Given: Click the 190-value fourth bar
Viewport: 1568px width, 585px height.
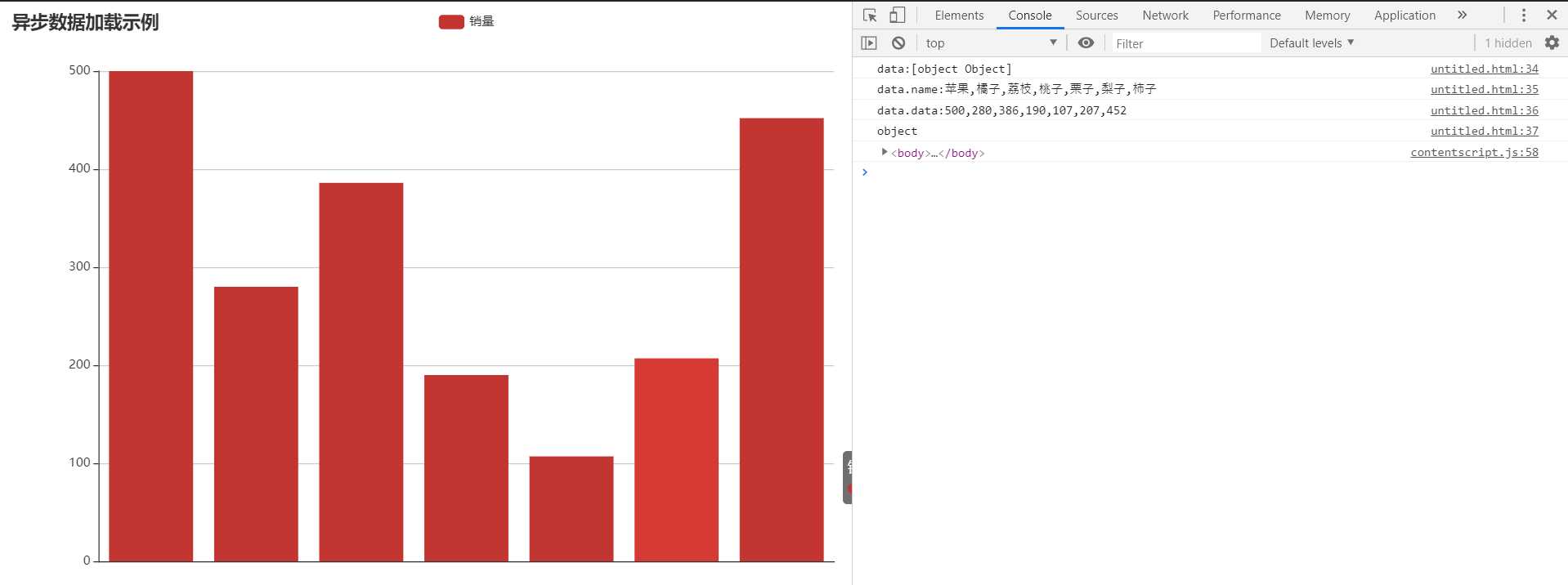Looking at the screenshot, I should [x=466, y=468].
